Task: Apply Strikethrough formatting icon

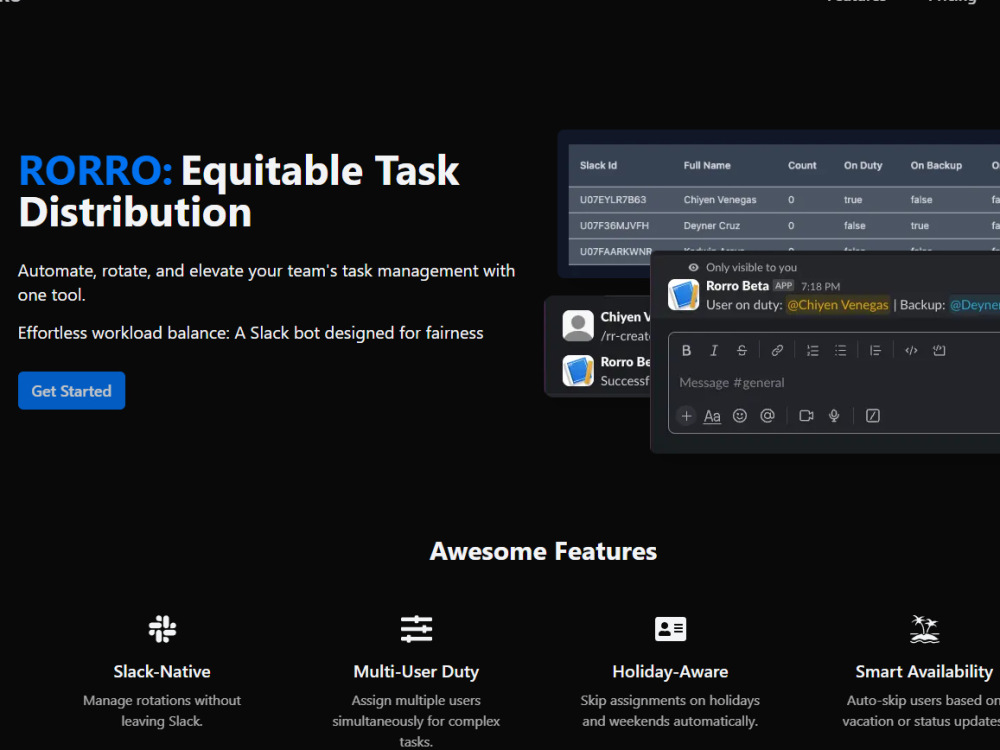Action: 742,350
